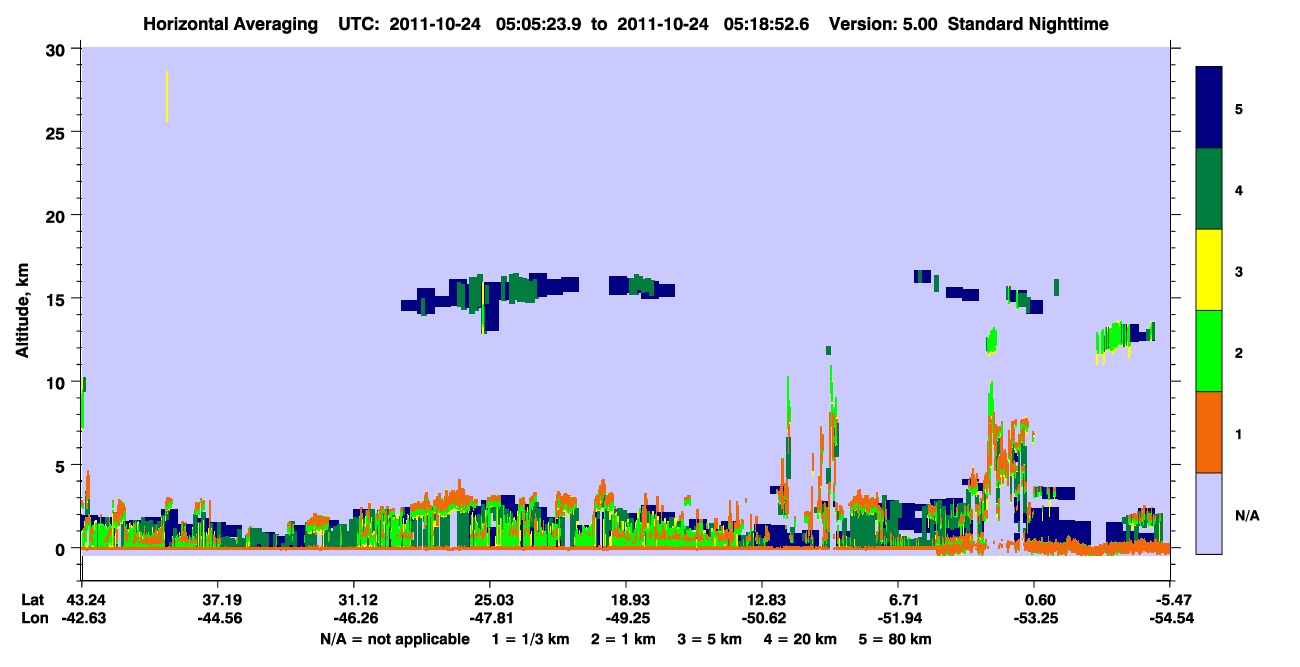
Task: Click the 'Lon' row label
Action: (x=34, y=618)
